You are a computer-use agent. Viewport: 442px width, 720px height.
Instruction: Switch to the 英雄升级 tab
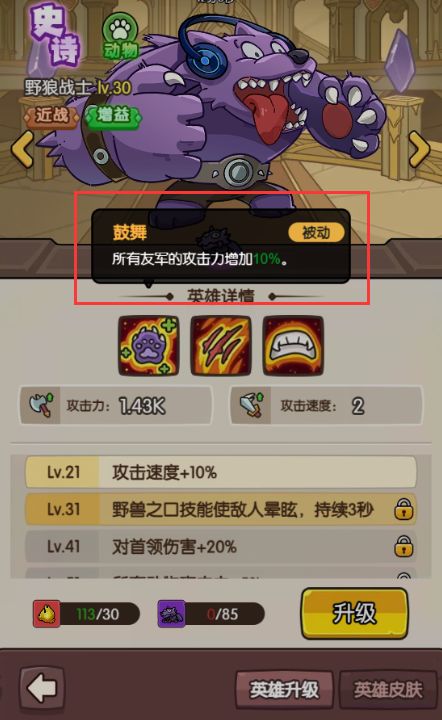(284, 690)
